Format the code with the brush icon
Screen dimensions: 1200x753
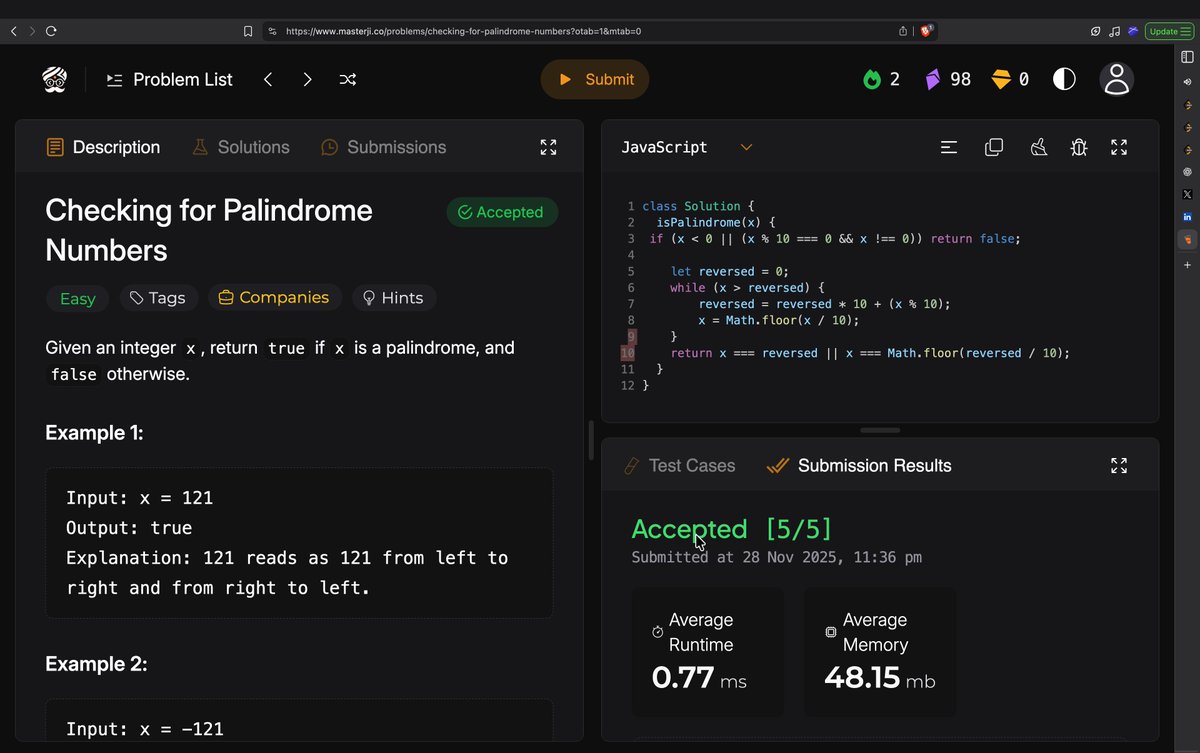(1039, 147)
